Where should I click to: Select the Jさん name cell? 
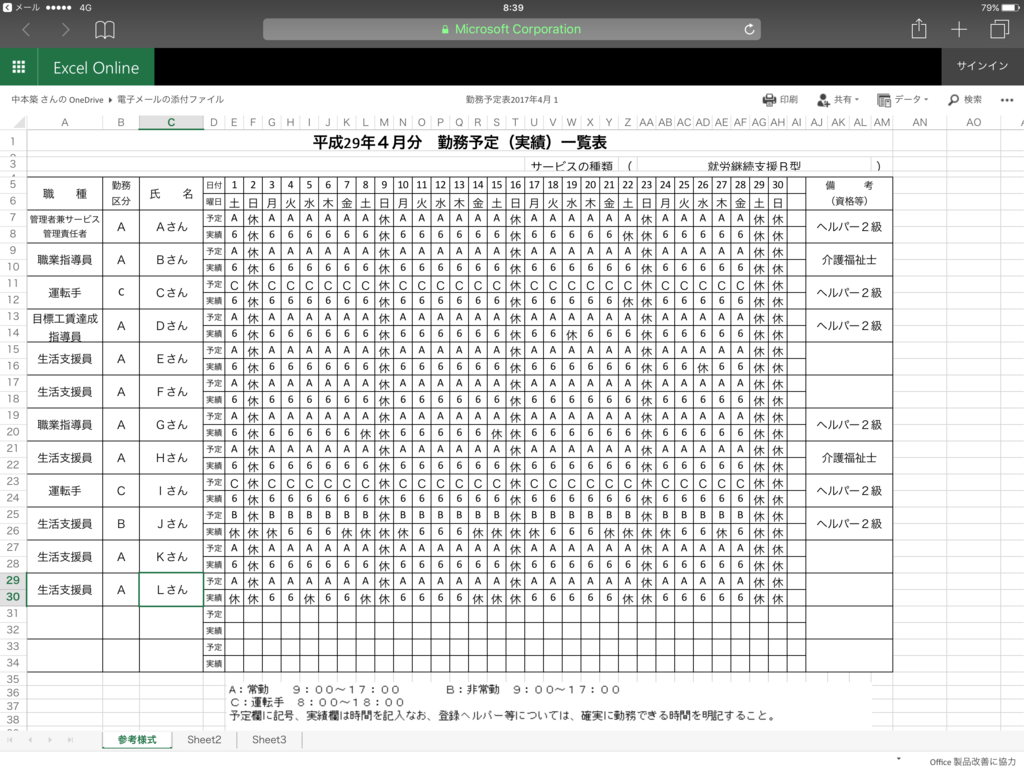click(171, 524)
